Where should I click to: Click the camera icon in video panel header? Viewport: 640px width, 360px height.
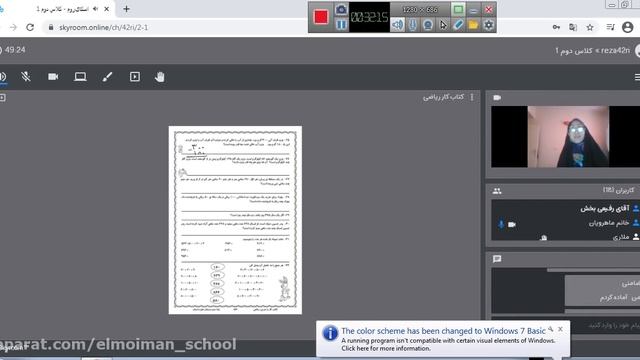(497, 98)
